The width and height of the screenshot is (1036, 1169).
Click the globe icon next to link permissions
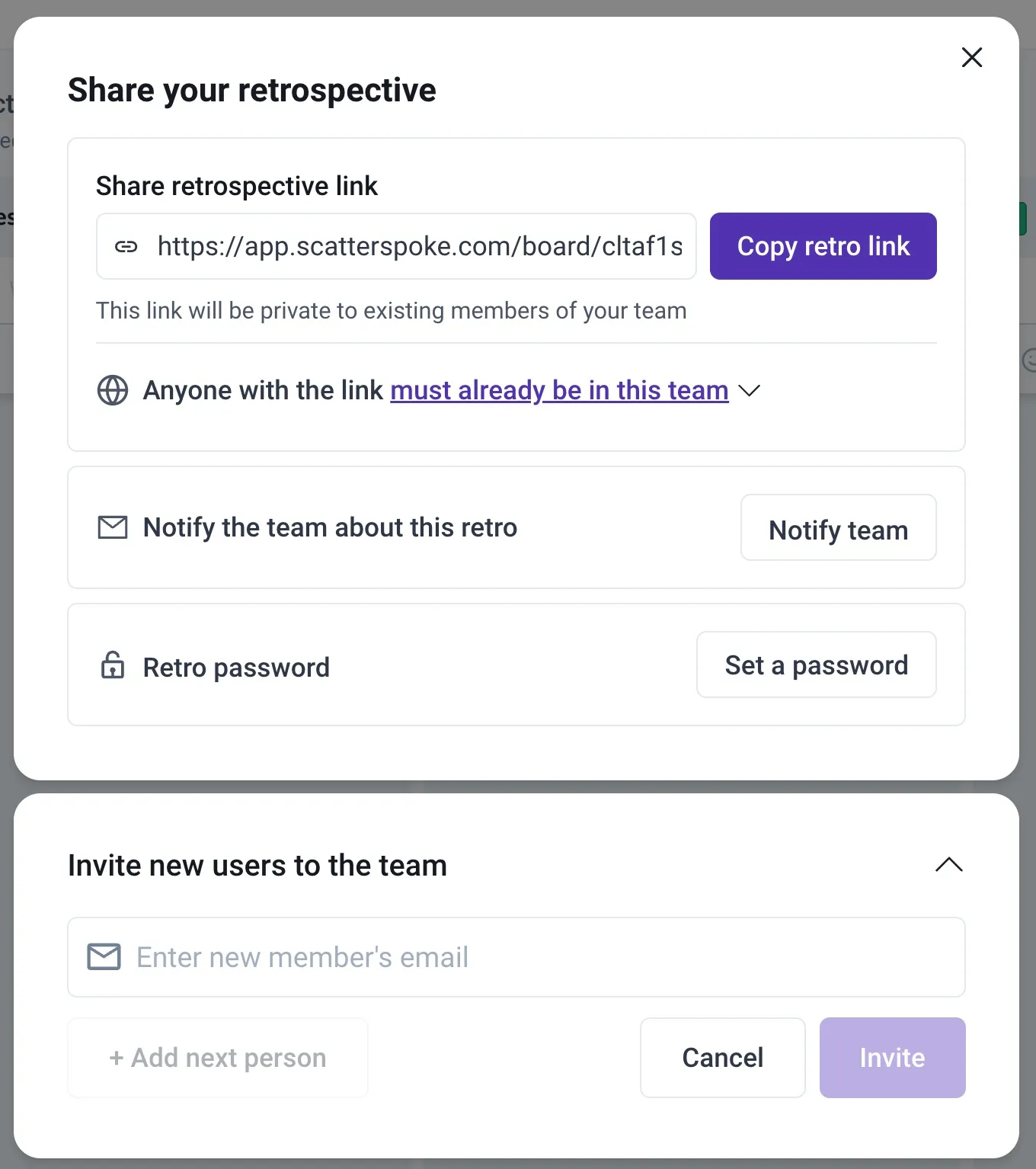(x=112, y=390)
